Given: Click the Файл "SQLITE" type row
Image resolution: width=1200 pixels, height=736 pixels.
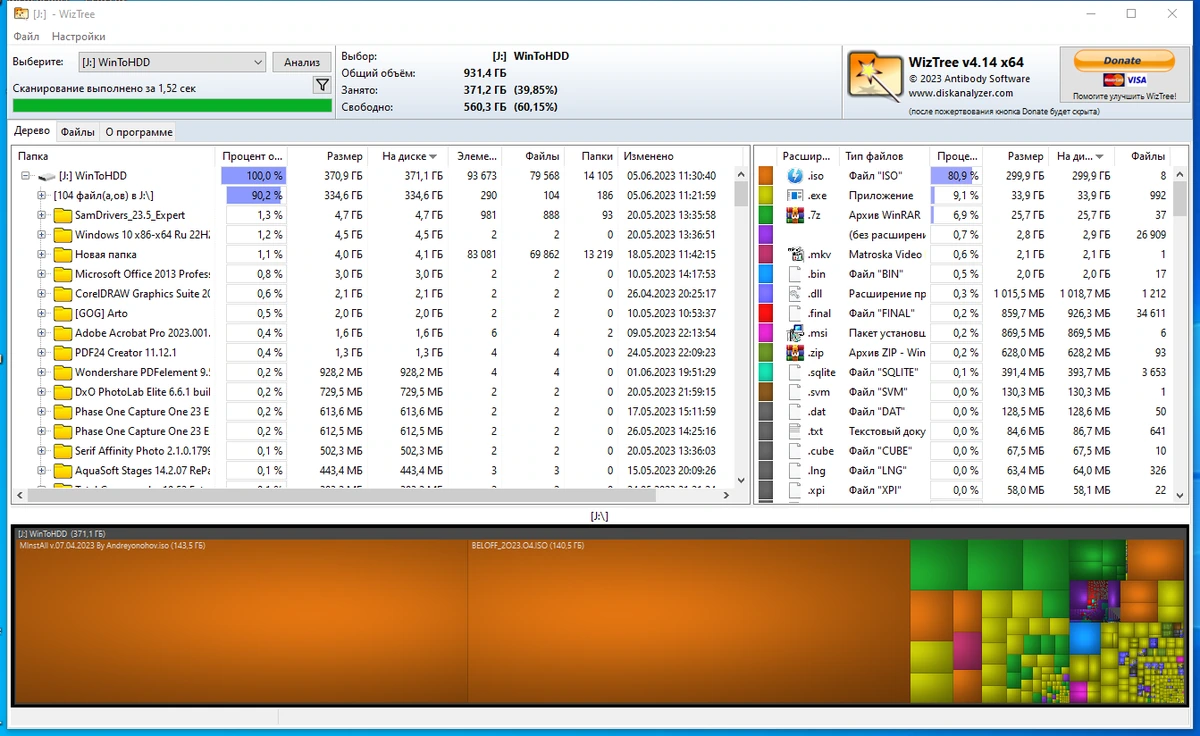Looking at the screenshot, I should (x=973, y=373).
